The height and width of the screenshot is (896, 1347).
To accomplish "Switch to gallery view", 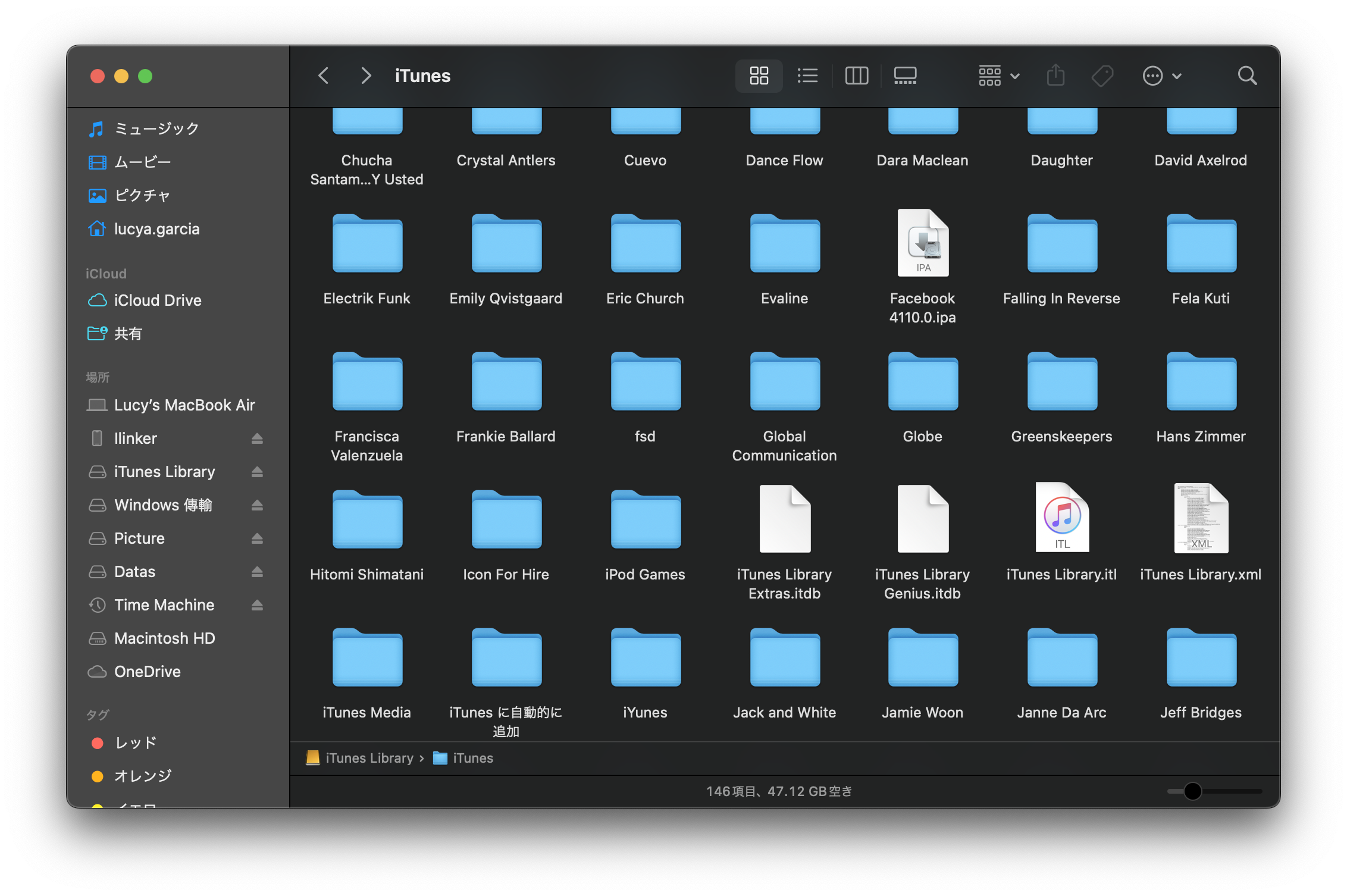I will pos(905,76).
